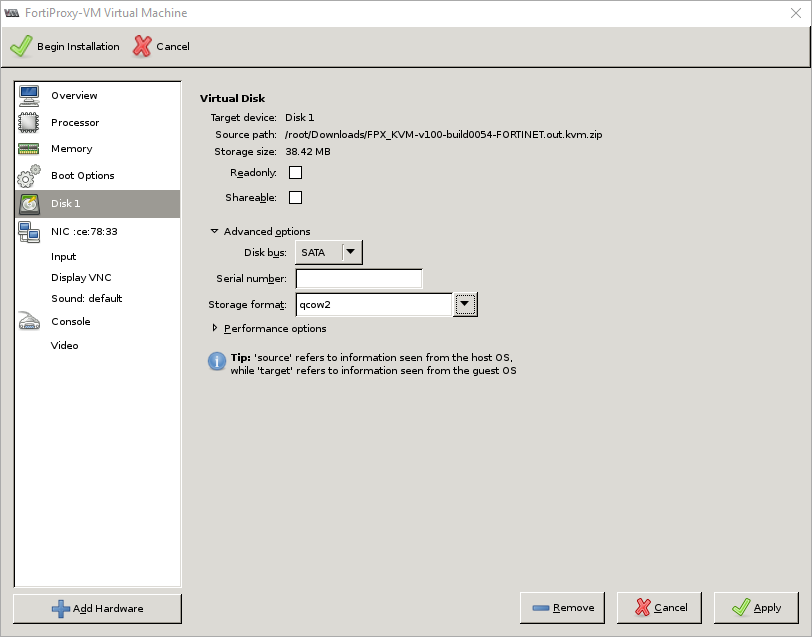Viewport: 812px width, 637px height.
Task: Switch to the Display VNC entry
Action: tap(80, 277)
